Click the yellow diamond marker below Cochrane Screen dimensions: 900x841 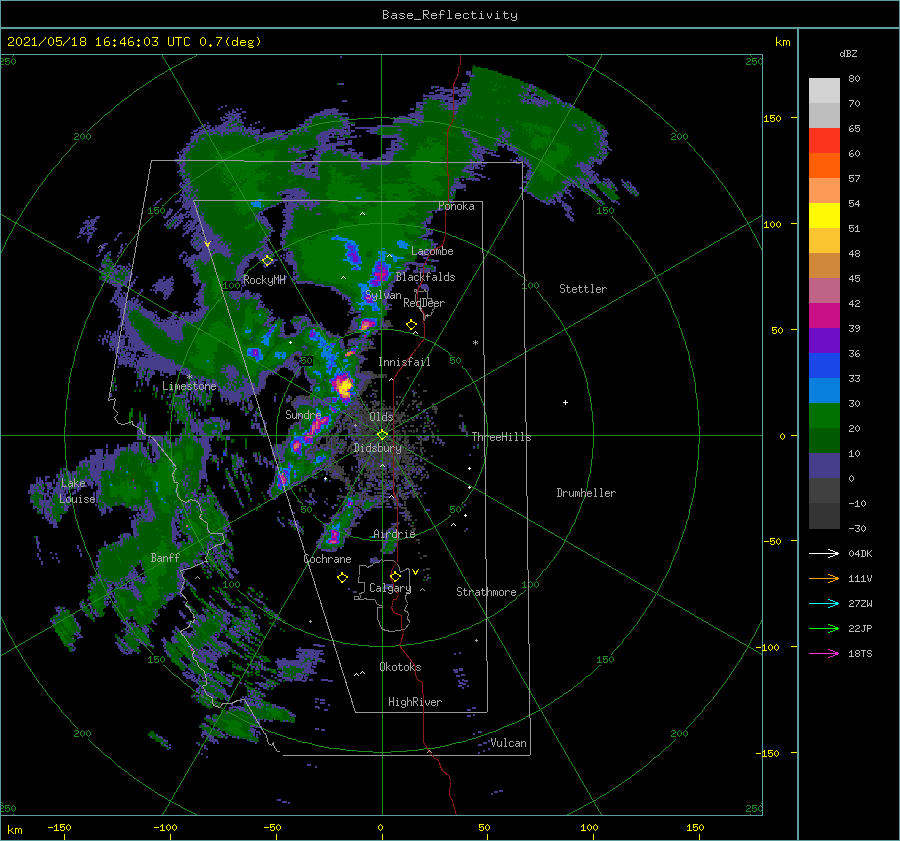pos(342,578)
